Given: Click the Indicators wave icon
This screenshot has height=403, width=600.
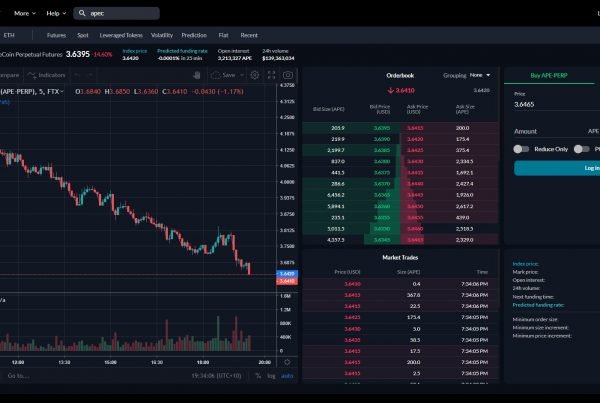Looking at the screenshot, I should 32,75.
